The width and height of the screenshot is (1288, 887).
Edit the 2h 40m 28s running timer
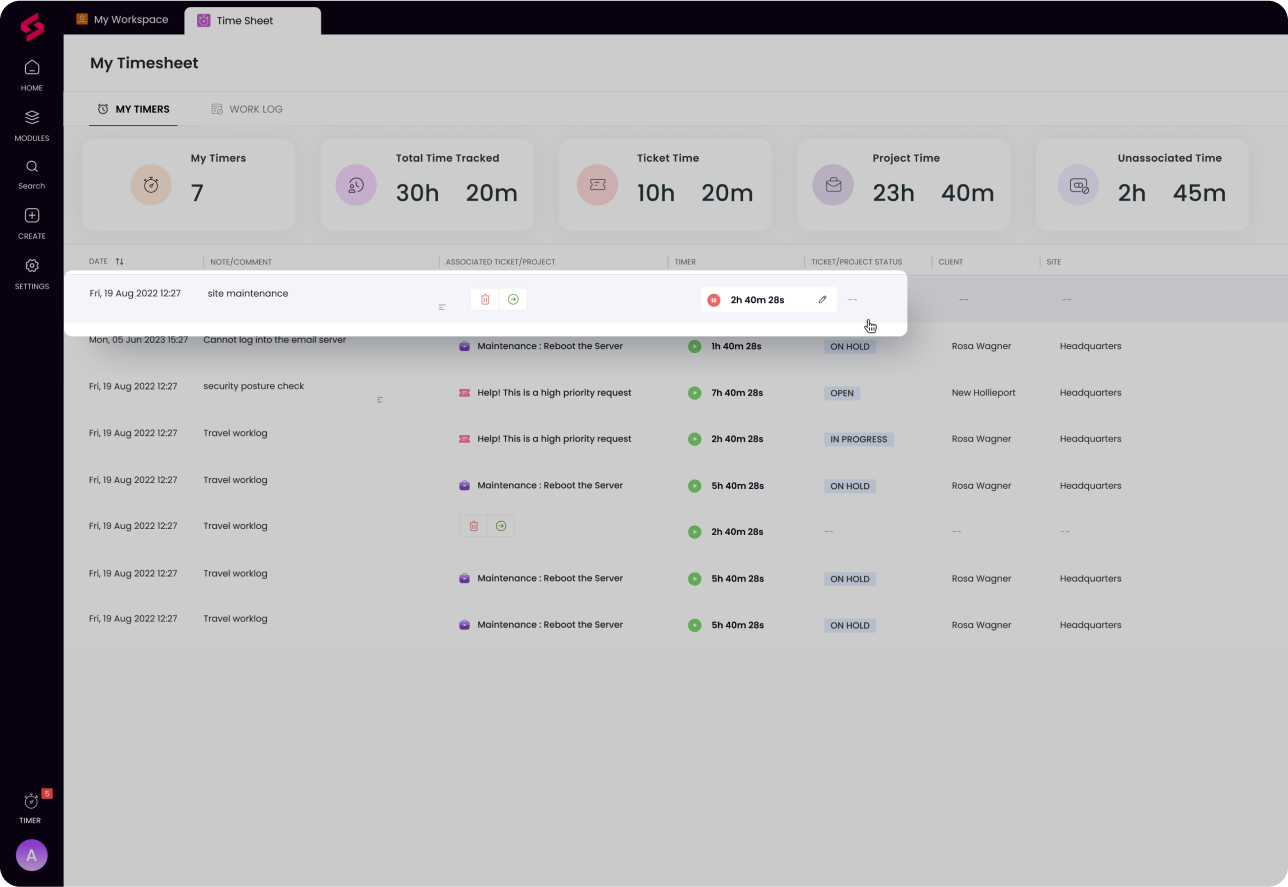[821, 299]
